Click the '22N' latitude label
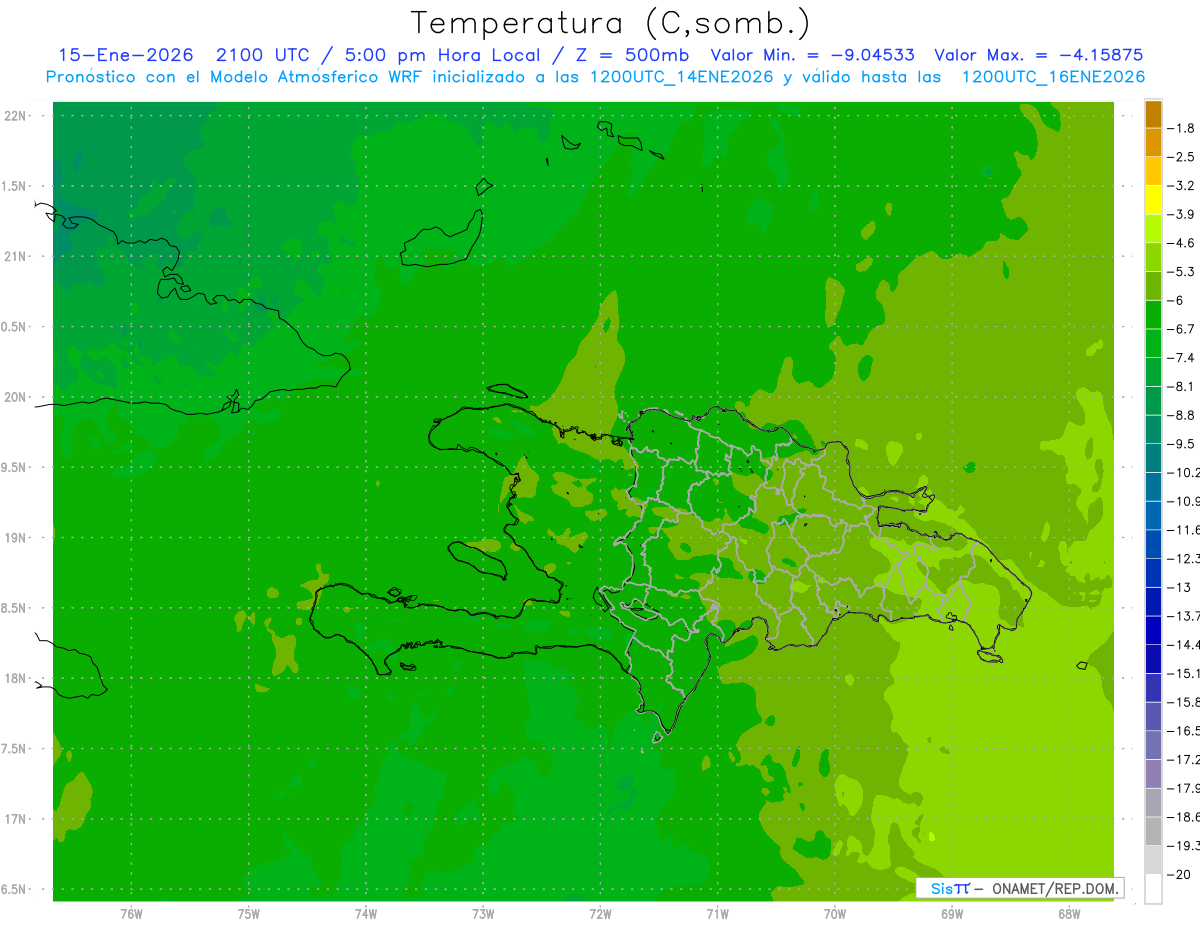The width and height of the screenshot is (1200, 927). point(15,116)
